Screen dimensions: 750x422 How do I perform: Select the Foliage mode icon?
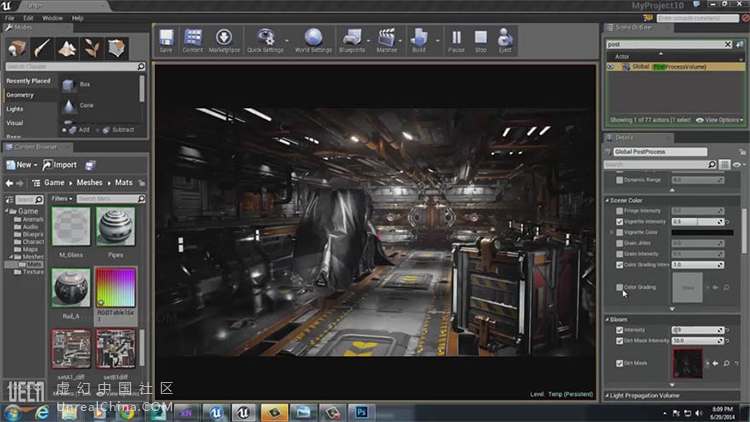(92, 49)
